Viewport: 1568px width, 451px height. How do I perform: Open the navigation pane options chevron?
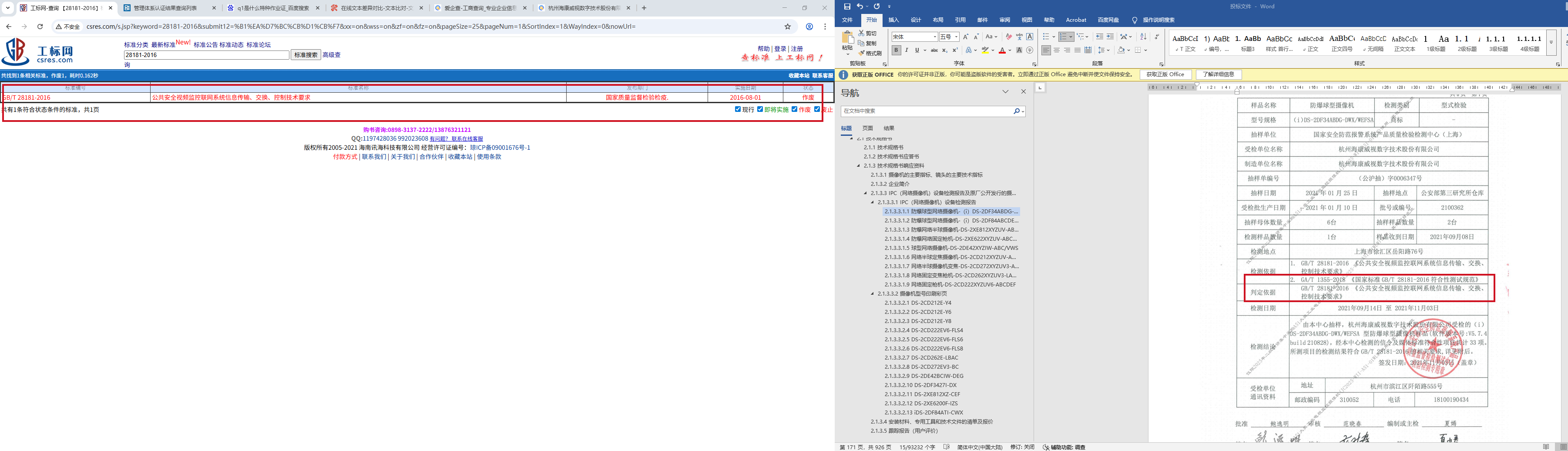(x=1006, y=92)
